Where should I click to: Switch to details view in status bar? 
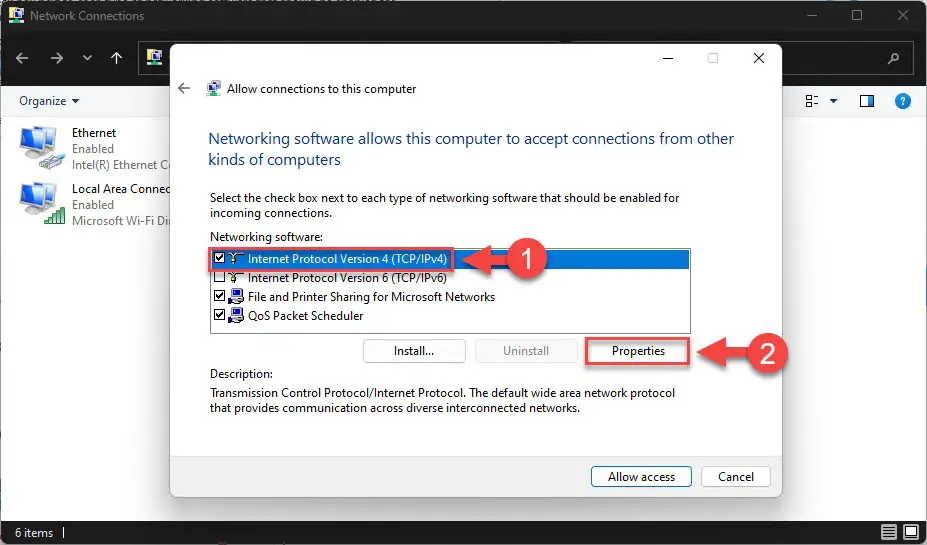pos(889,532)
